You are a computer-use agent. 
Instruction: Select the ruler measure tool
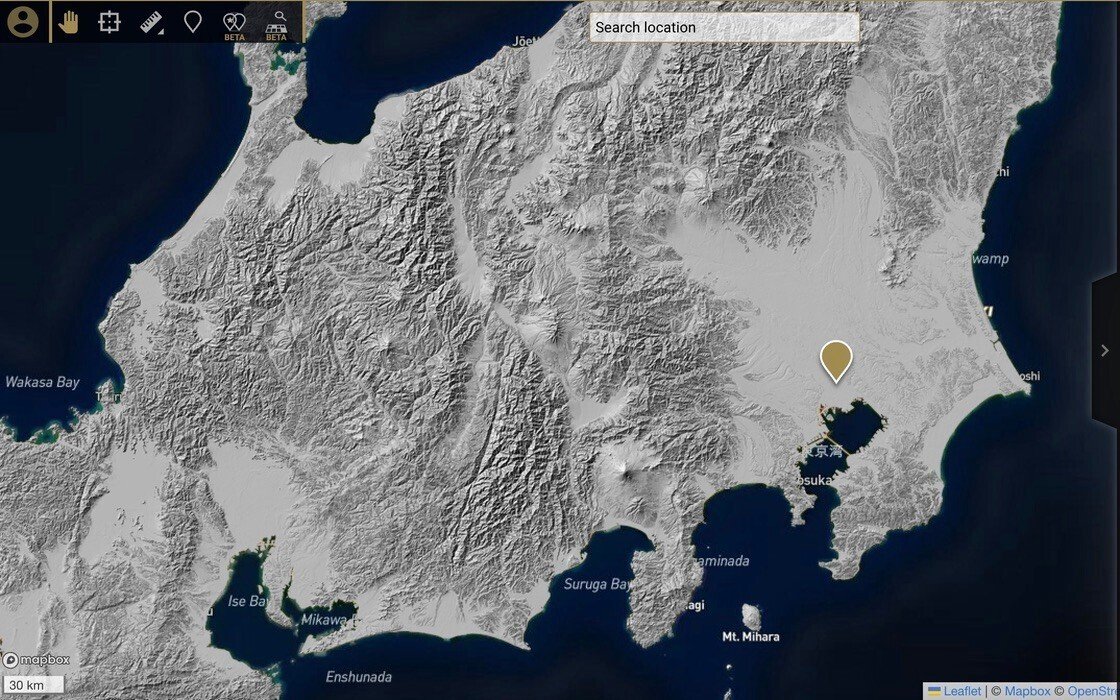151,22
